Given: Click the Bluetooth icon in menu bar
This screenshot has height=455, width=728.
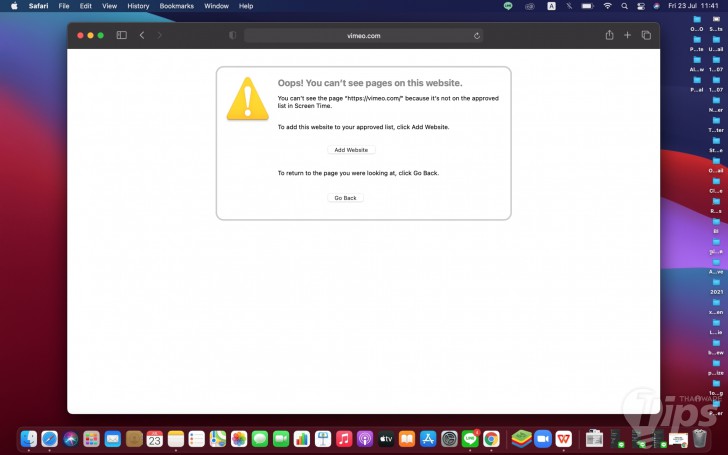Looking at the screenshot, I should [x=569, y=6].
